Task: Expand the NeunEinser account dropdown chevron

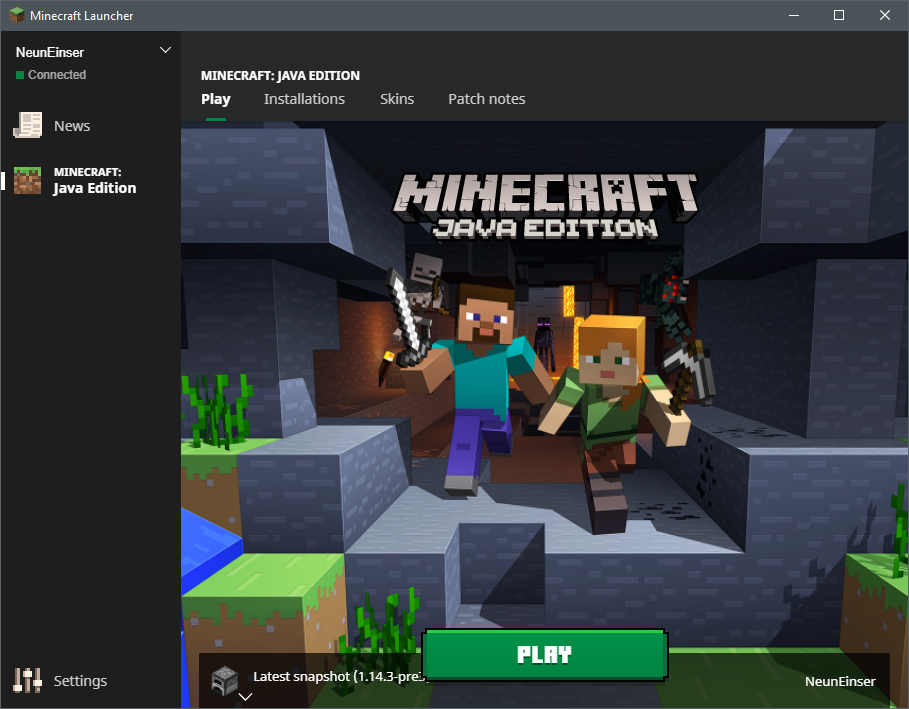Action: 165,50
